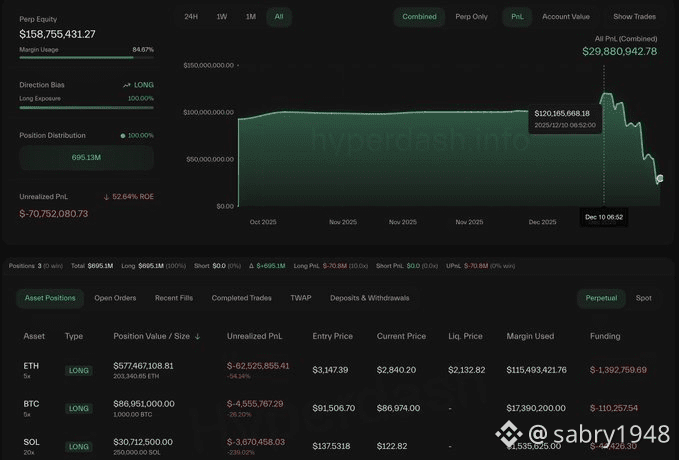Screen dimensions: 679x460
Task: Click the LONG direction bias trend icon
Action: pyautogui.click(x=126, y=85)
